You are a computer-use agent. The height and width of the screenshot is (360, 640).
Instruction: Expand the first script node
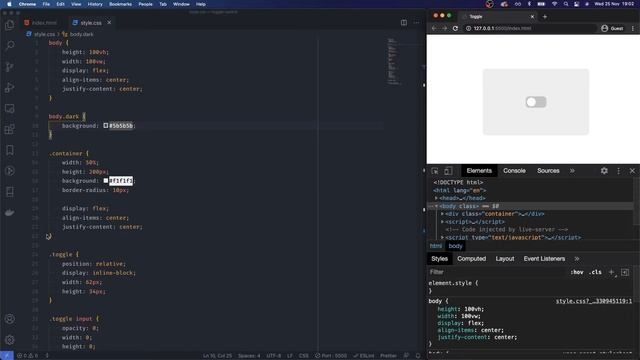click(x=442, y=222)
